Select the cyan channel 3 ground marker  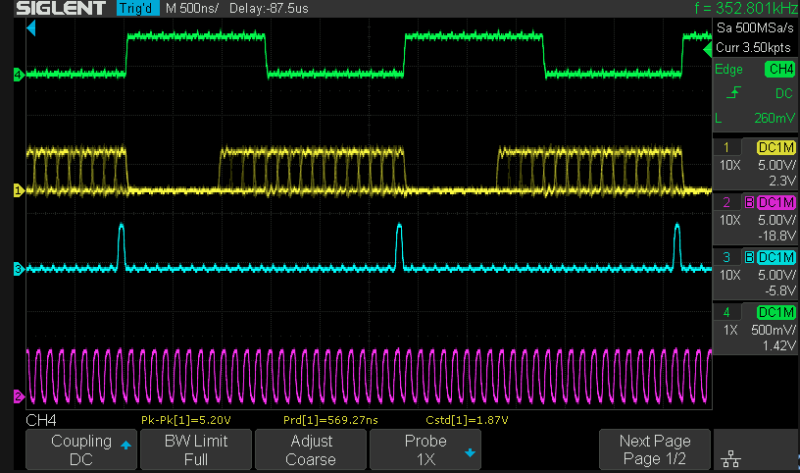(18, 268)
